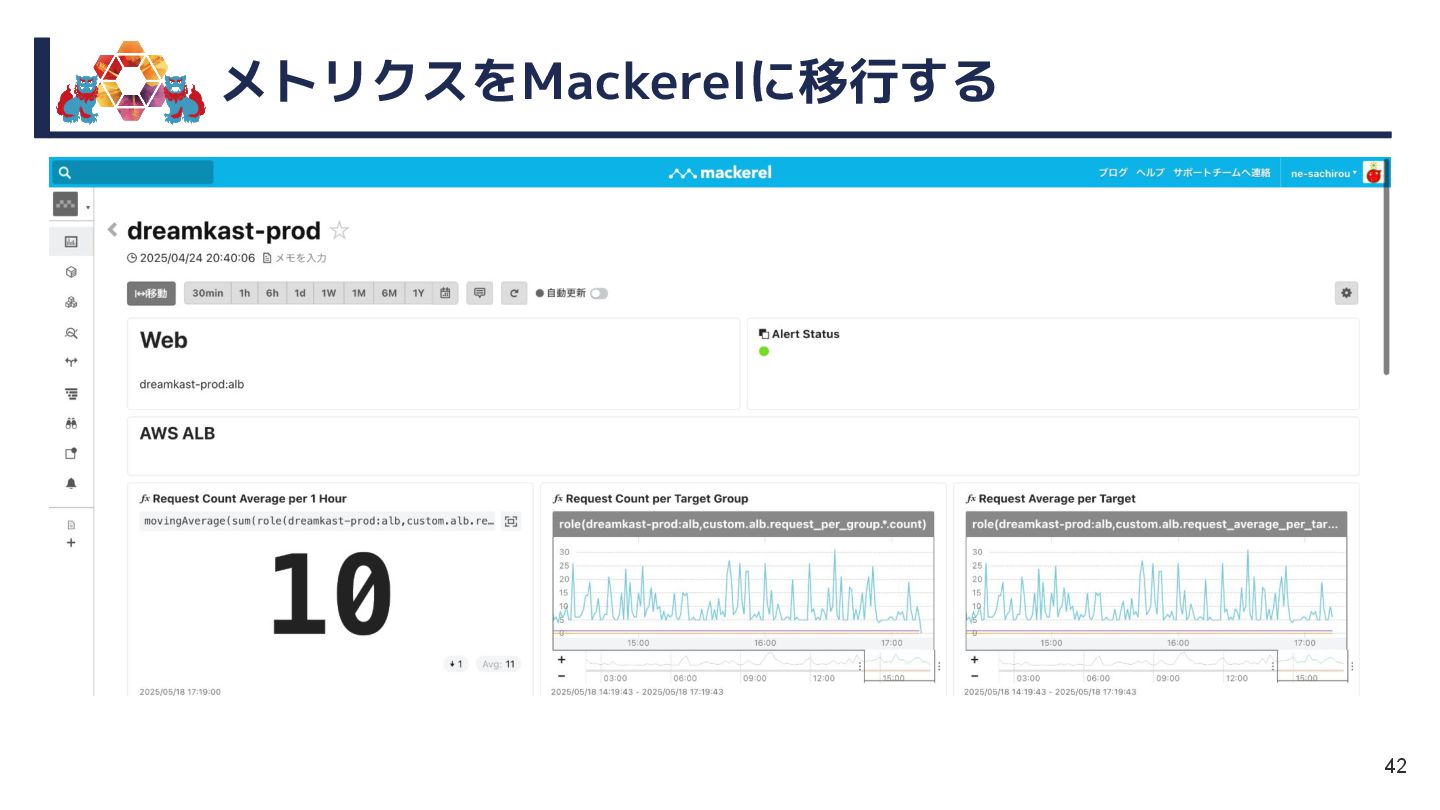Open the ブログ link
Viewport: 1440px width, 810px height.
(x=1113, y=173)
